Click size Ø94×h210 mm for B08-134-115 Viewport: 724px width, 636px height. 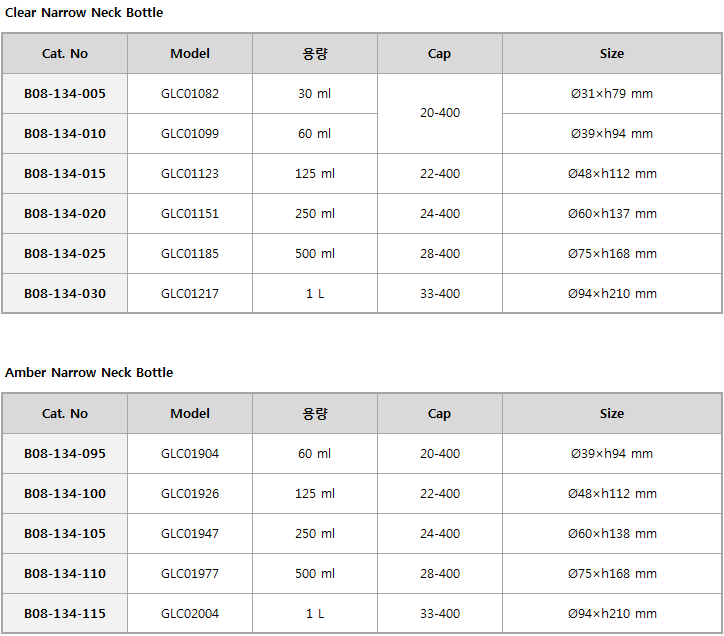tap(612, 614)
